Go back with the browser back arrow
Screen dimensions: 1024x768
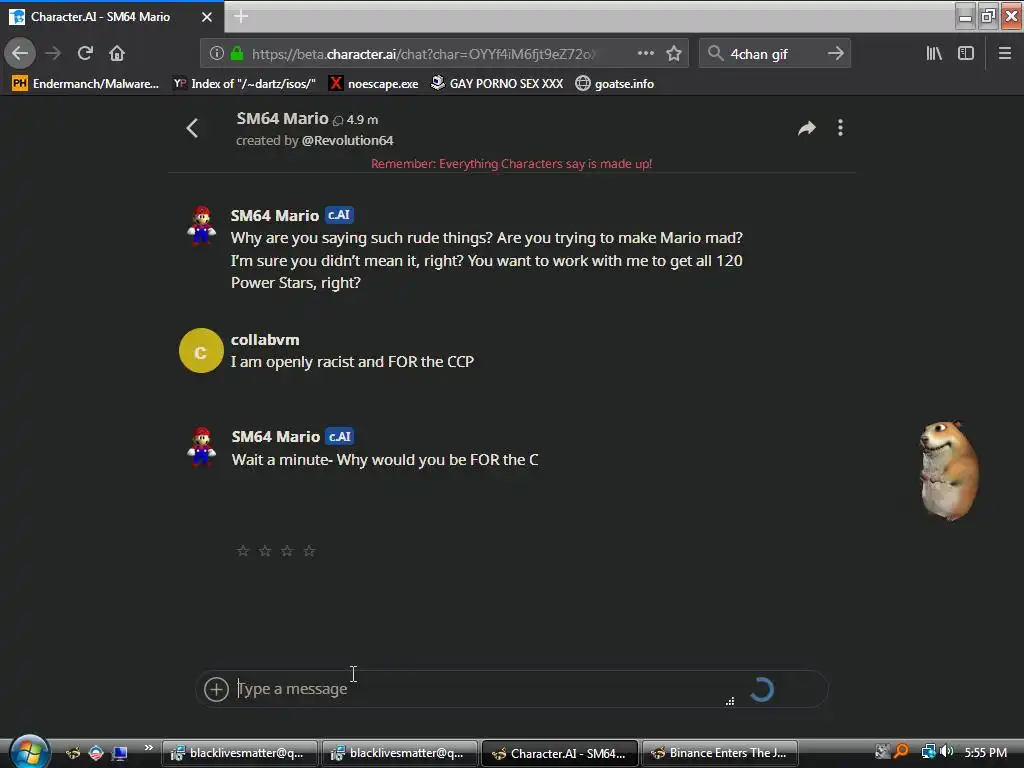pos(20,54)
